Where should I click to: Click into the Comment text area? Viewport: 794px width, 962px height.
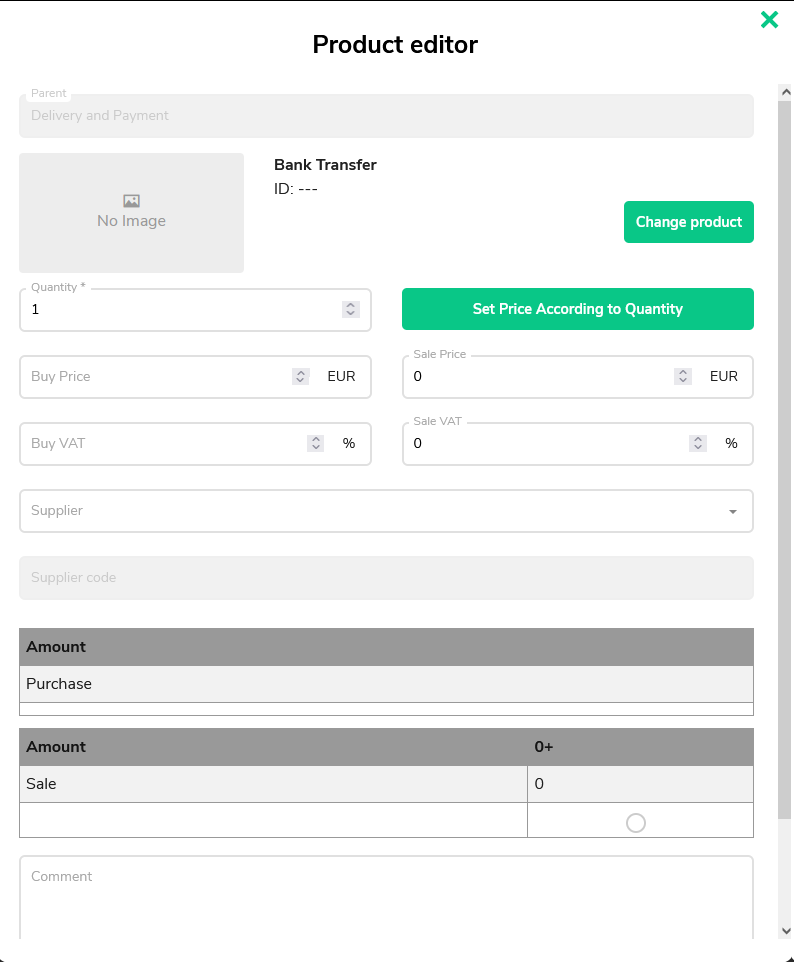pos(386,898)
